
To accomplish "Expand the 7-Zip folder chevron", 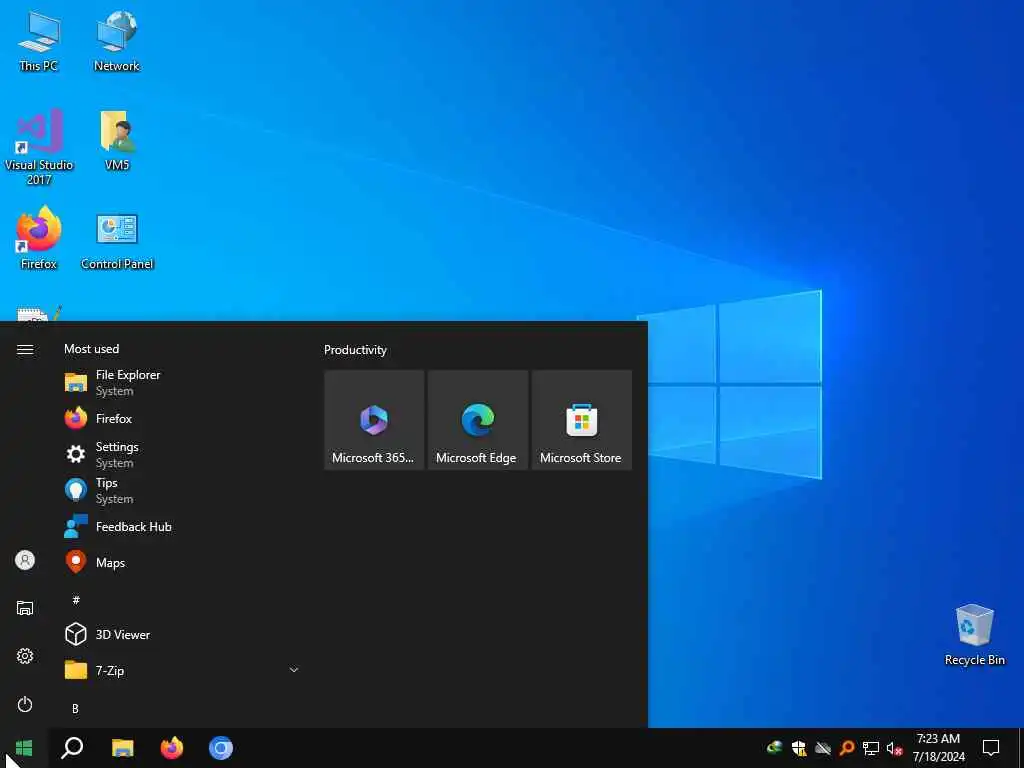I will [294, 670].
